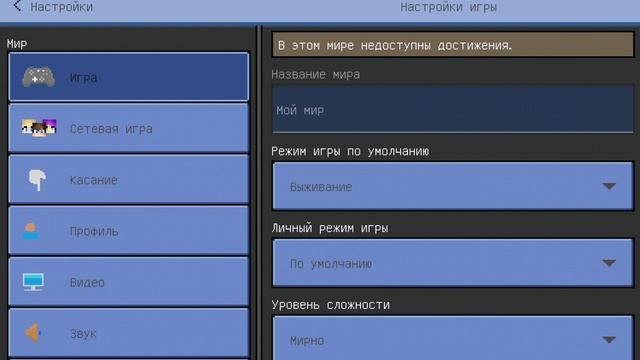The height and width of the screenshot is (360, 640).
Task: Open the Уровень сложности dropdown
Action: tap(453, 338)
